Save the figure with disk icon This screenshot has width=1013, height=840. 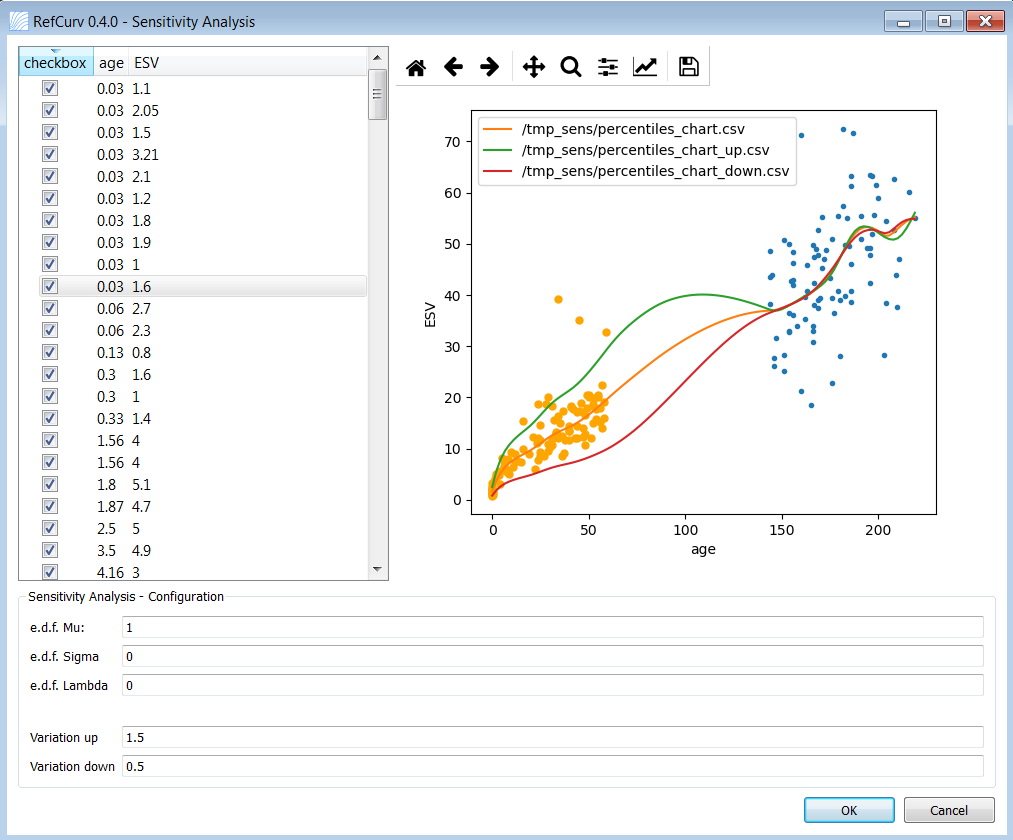click(689, 67)
